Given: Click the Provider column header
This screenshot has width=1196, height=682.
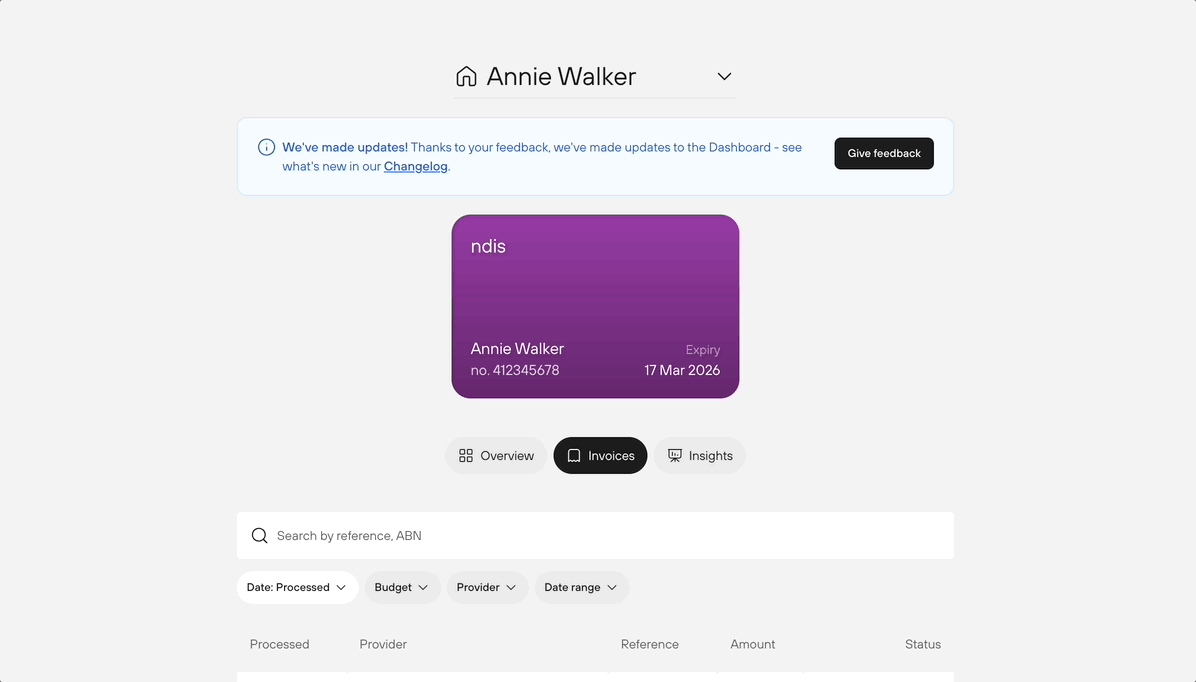Looking at the screenshot, I should [383, 644].
